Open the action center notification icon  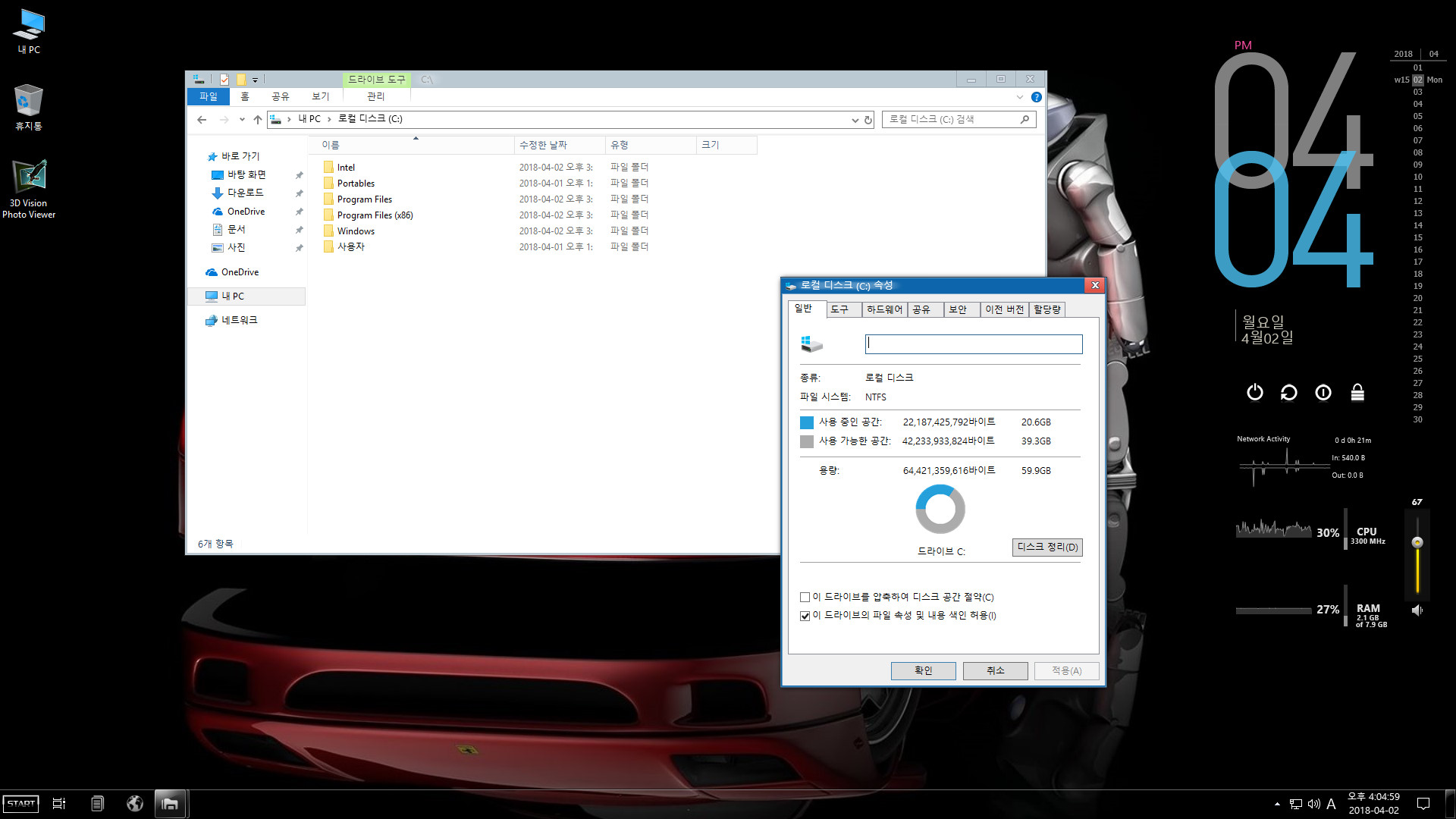coord(1423,804)
